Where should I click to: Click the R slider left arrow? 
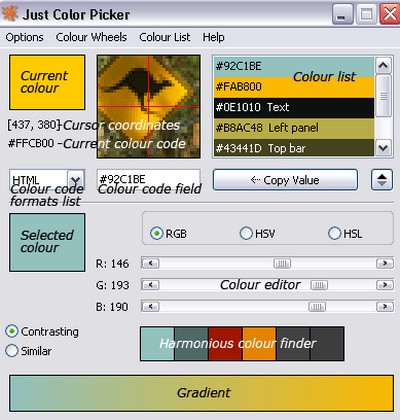pyautogui.click(x=151, y=264)
